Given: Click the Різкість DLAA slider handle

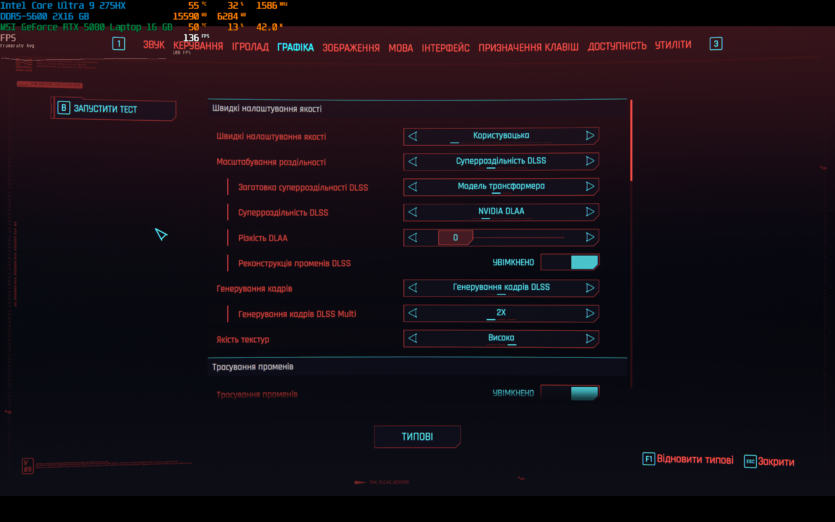Looking at the screenshot, I should pos(455,238).
